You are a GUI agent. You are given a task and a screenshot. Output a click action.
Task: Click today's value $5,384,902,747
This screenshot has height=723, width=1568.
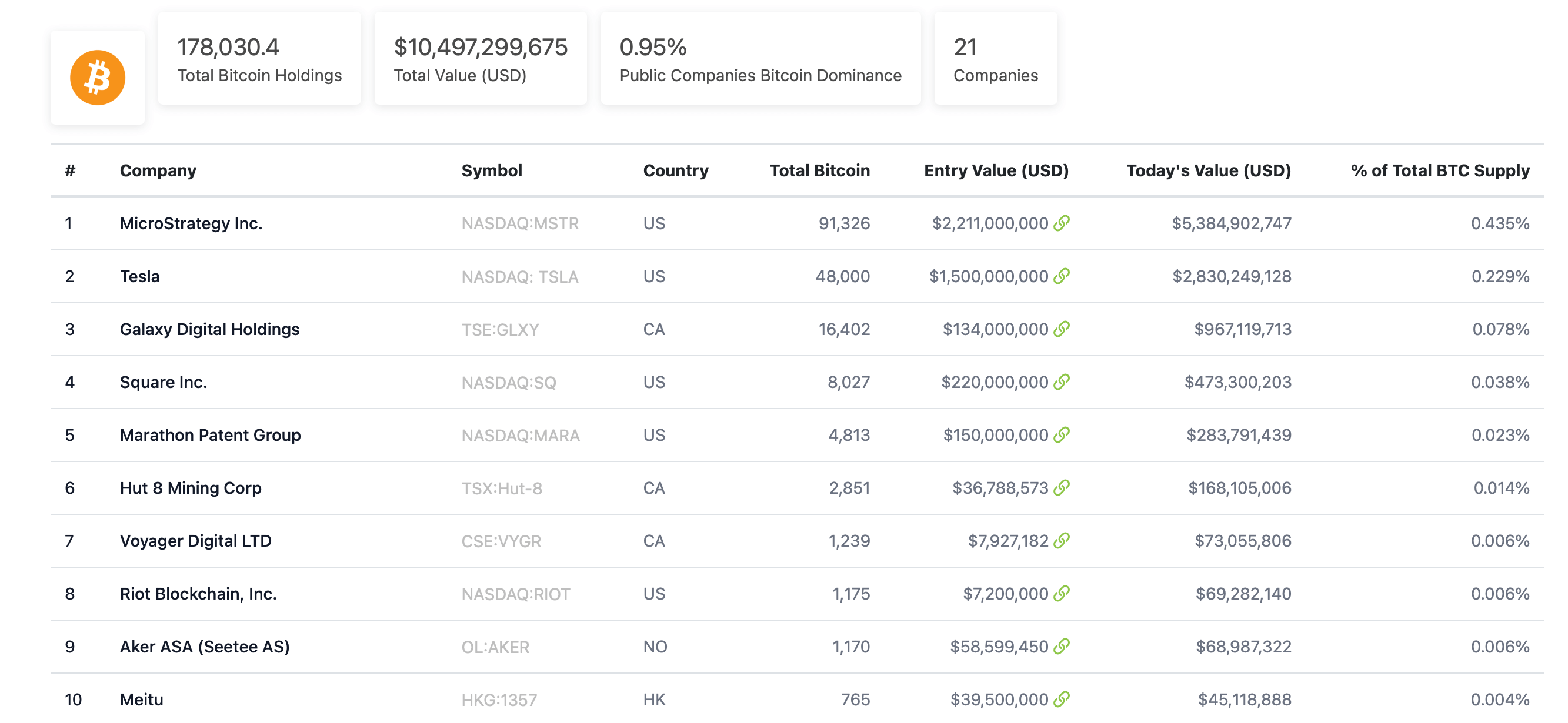pos(1231,223)
